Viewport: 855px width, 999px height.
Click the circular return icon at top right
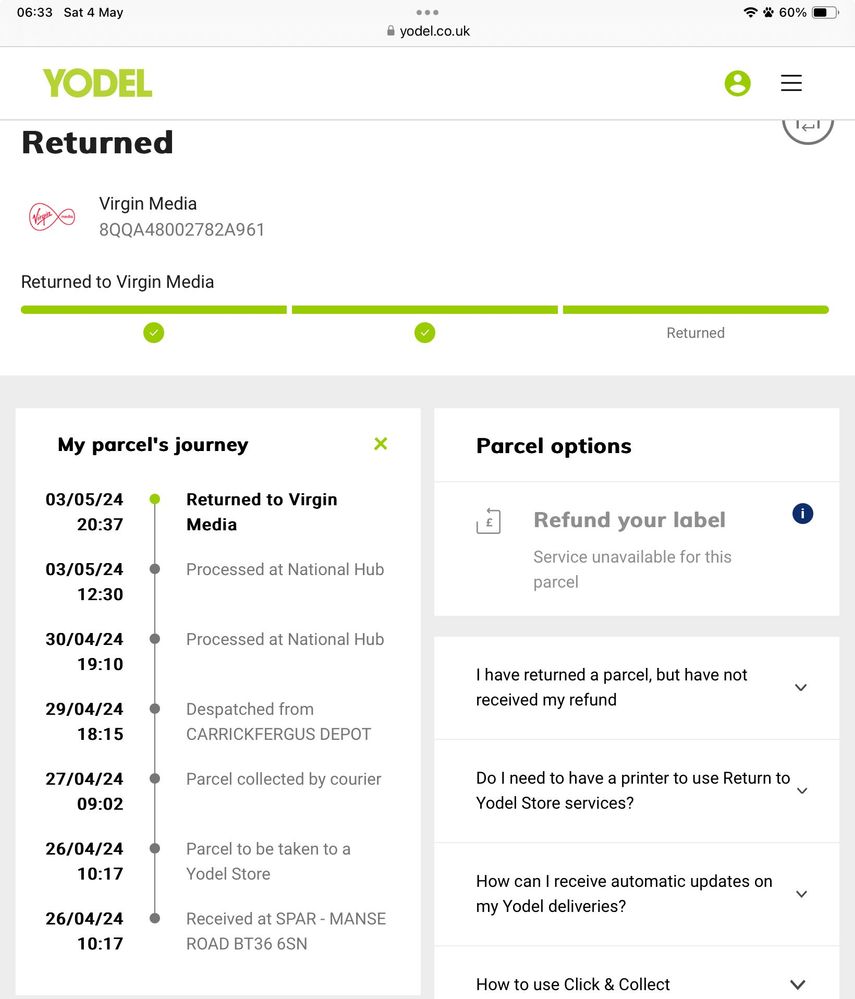(808, 127)
